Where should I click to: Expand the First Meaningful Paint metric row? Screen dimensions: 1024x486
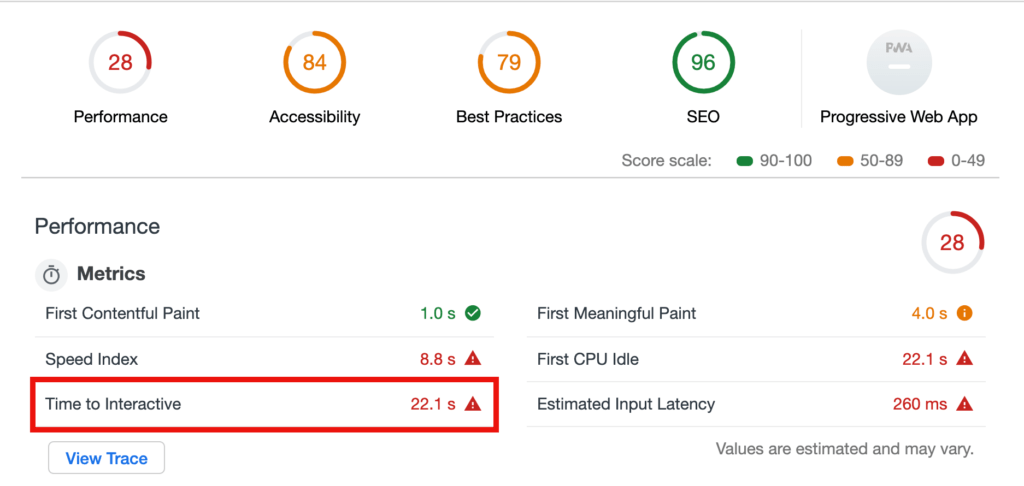756,314
